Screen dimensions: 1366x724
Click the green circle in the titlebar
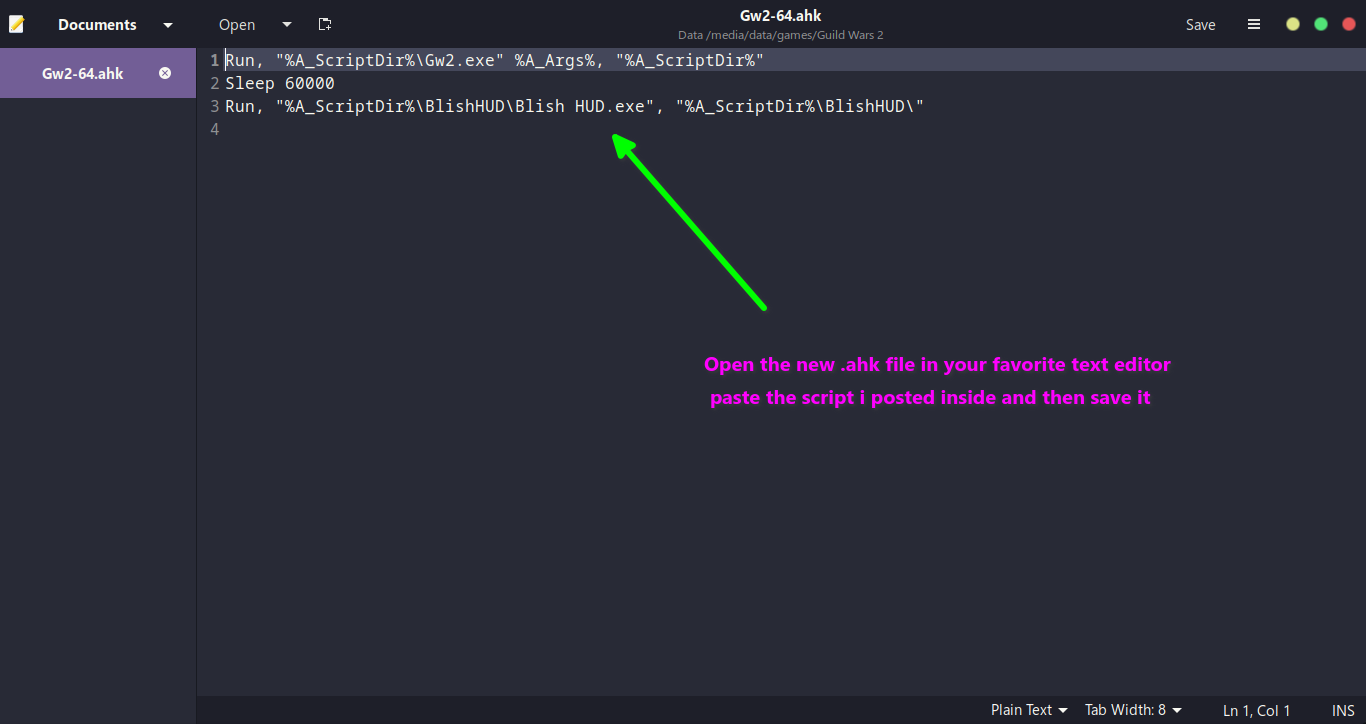click(x=1320, y=22)
